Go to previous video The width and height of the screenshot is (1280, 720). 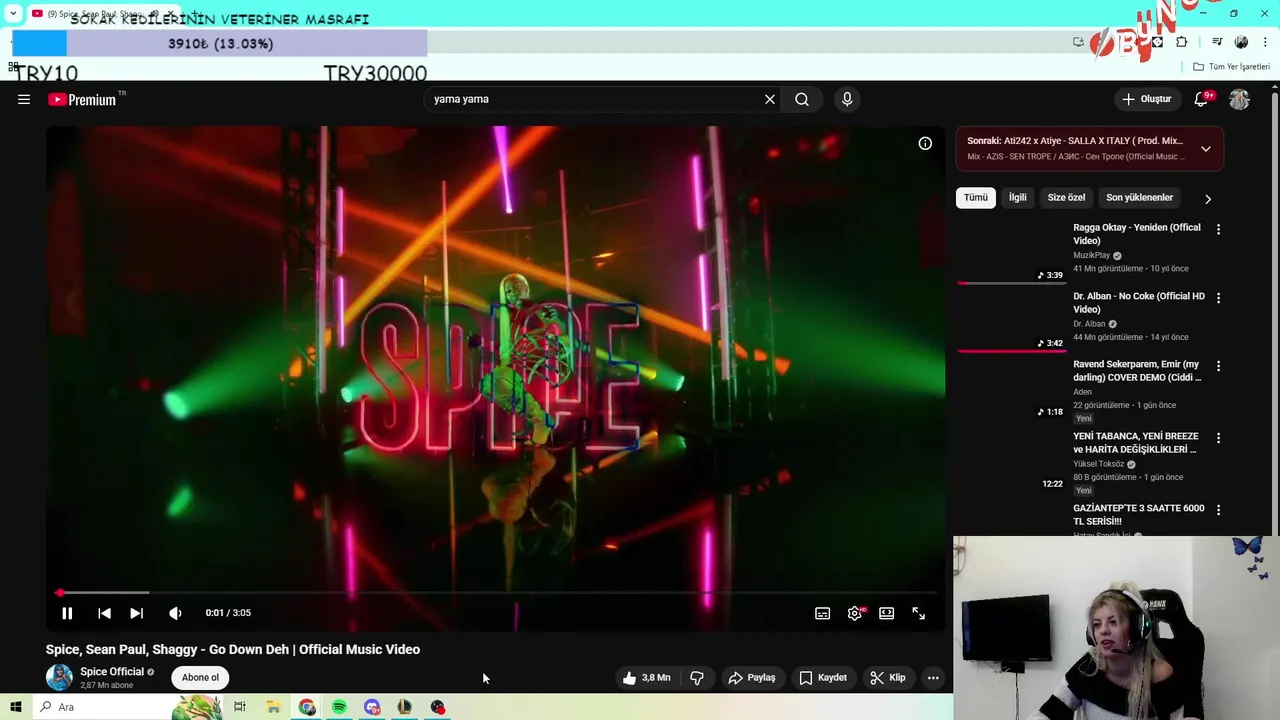104,613
